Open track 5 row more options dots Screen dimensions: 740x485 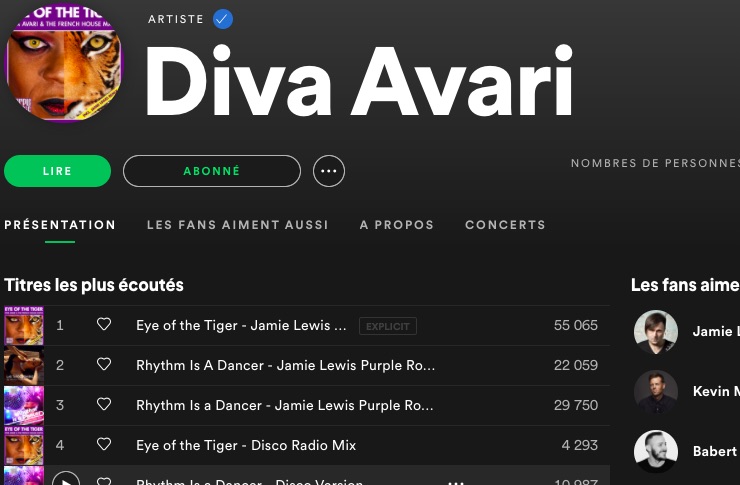(x=455, y=482)
